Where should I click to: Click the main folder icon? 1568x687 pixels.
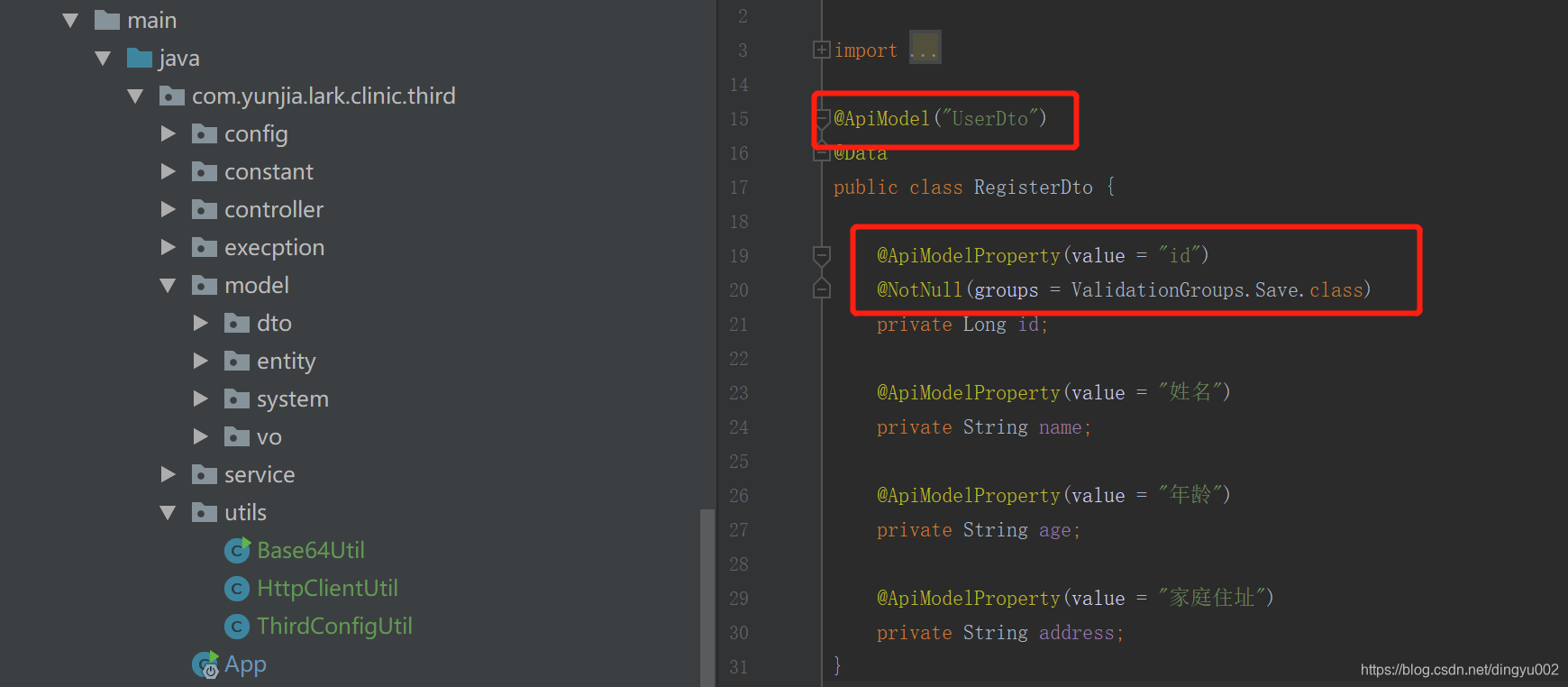tap(107, 20)
